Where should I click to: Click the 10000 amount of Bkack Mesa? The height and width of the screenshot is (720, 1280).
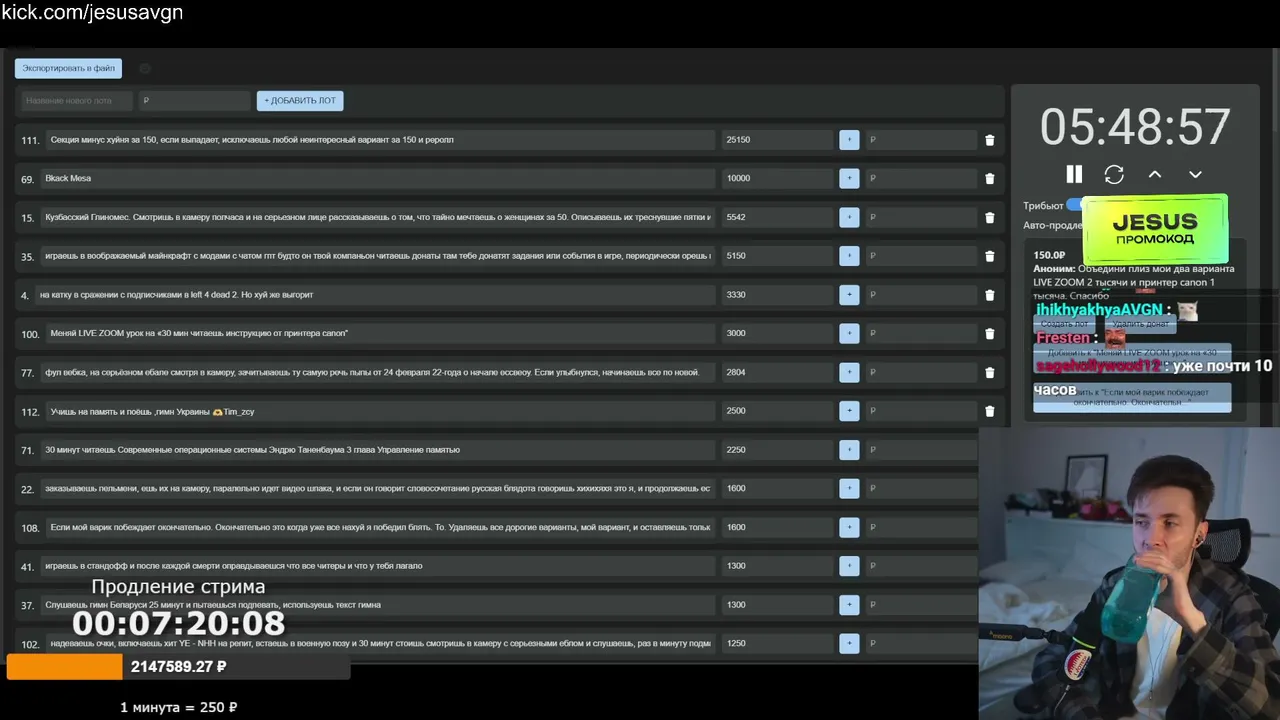(x=777, y=178)
